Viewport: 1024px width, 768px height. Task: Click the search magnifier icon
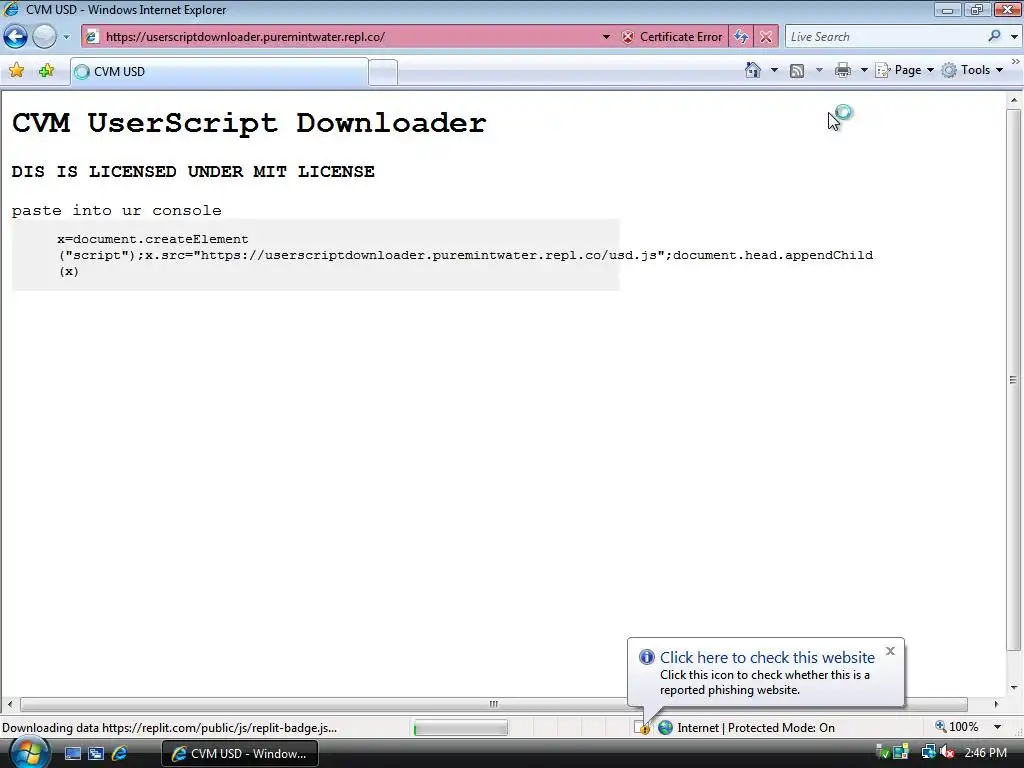[x=994, y=37]
